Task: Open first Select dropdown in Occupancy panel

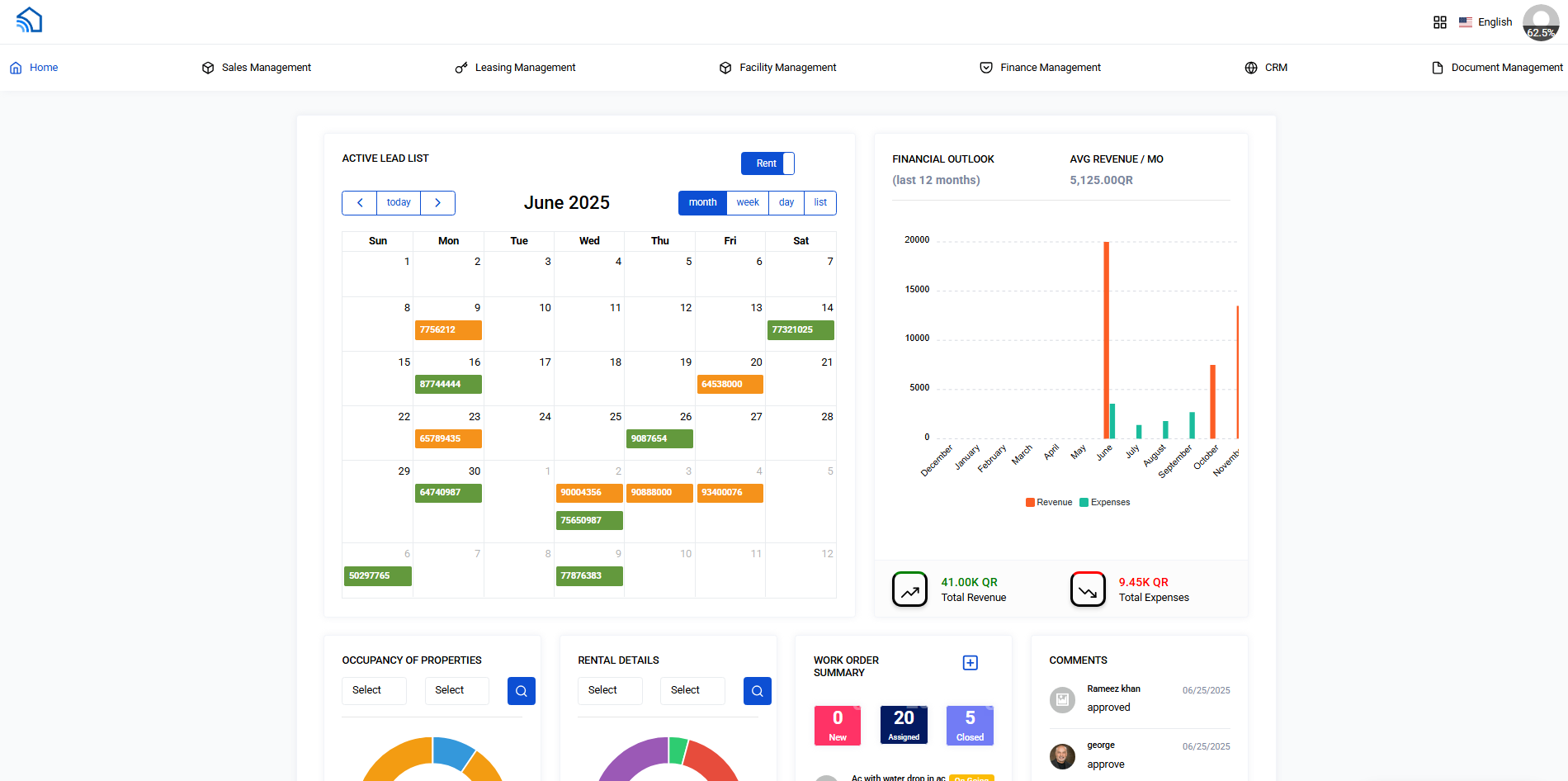Action: 374,691
